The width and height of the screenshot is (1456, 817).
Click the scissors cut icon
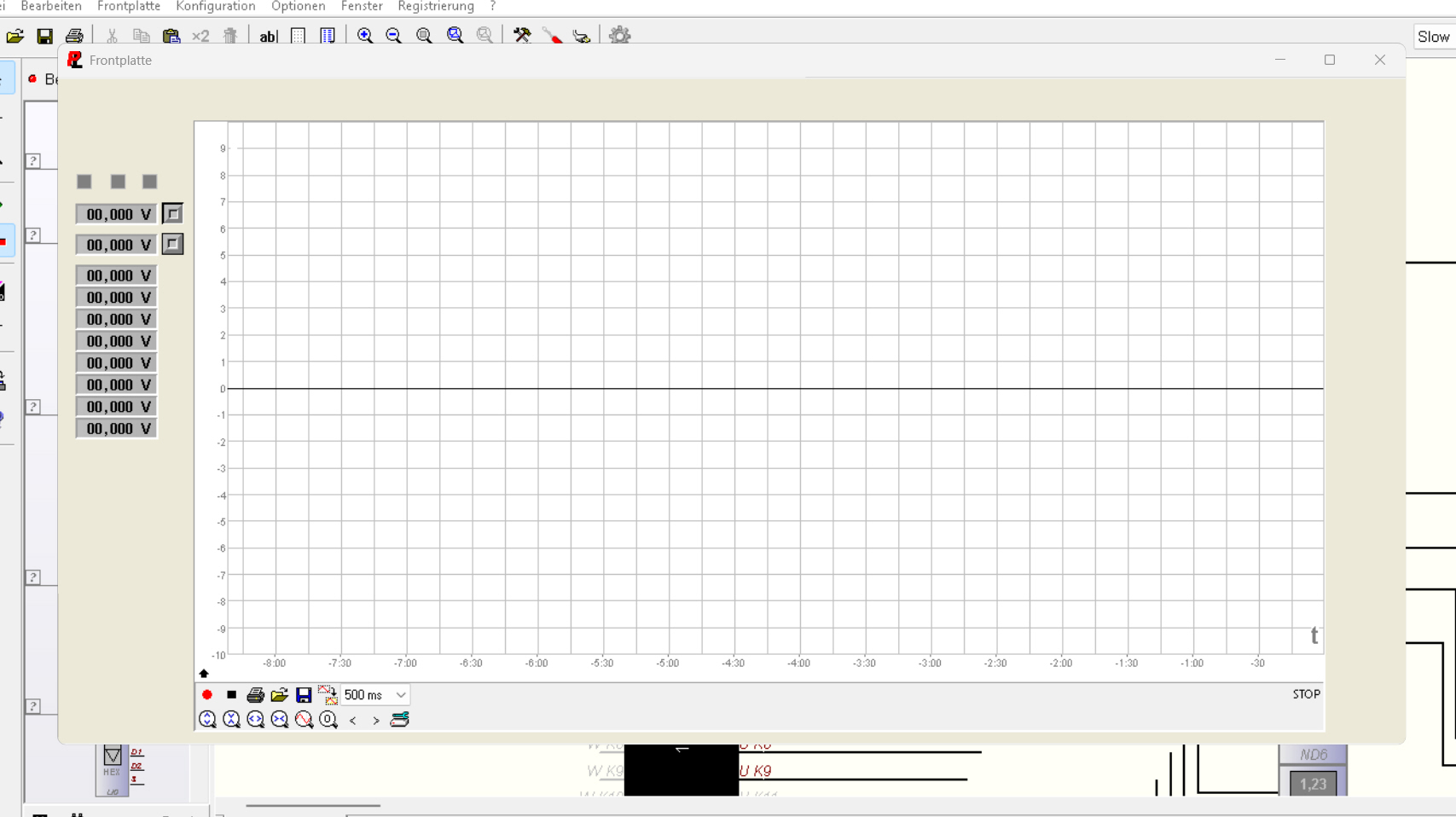click(112, 36)
